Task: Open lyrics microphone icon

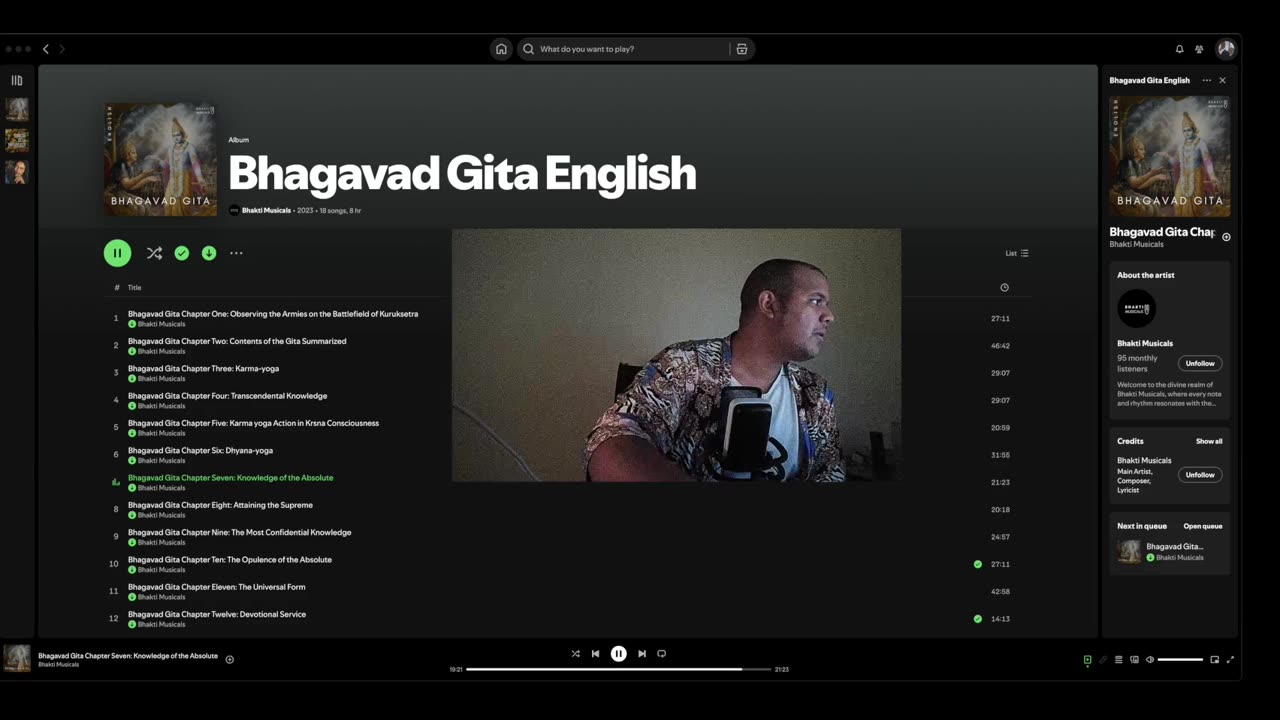Action: tap(1103, 660)
